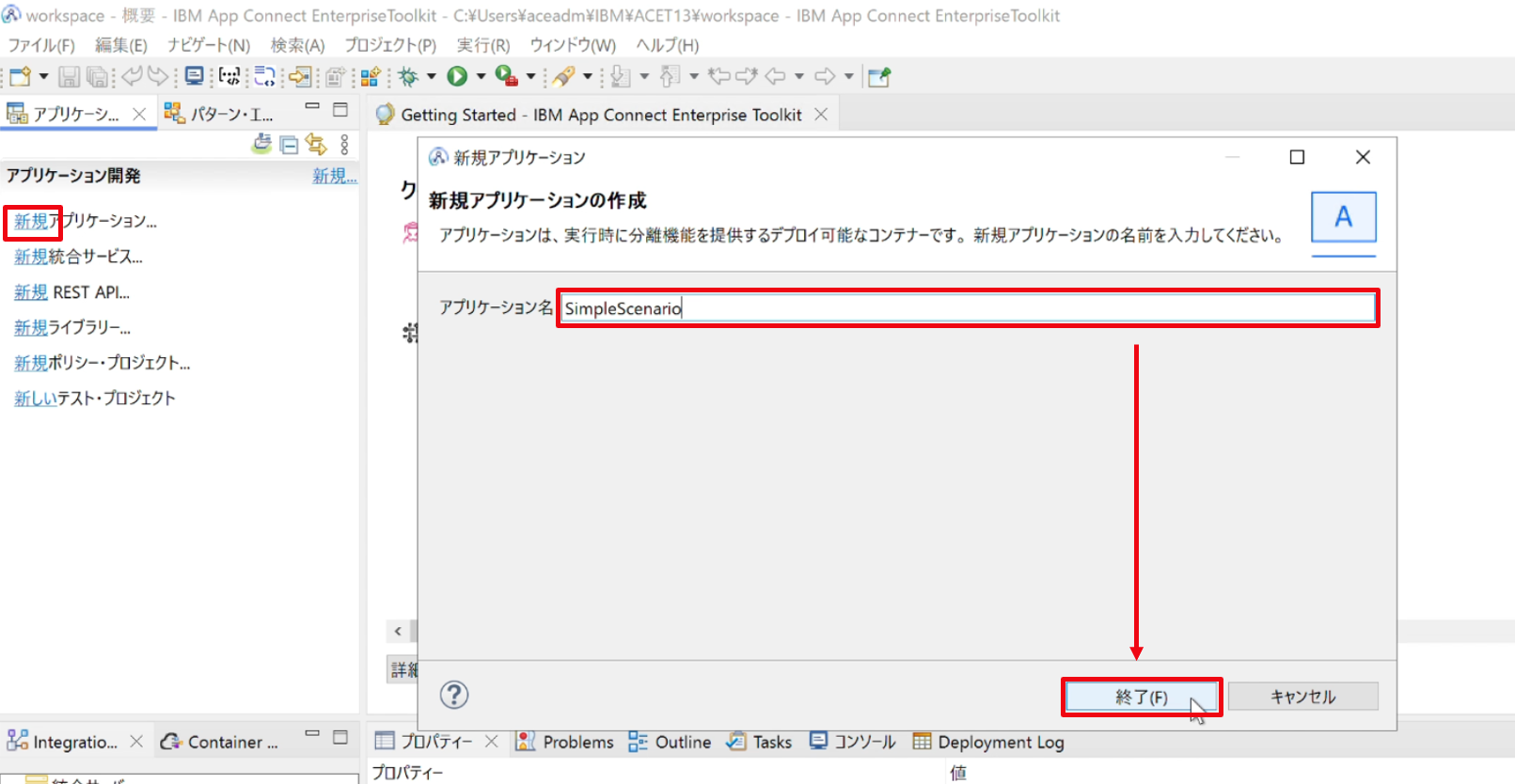Switch to the Deployment Log tab
This screenshot has width=1515, height=784.
pyautogui.click(x=988, y=742)
